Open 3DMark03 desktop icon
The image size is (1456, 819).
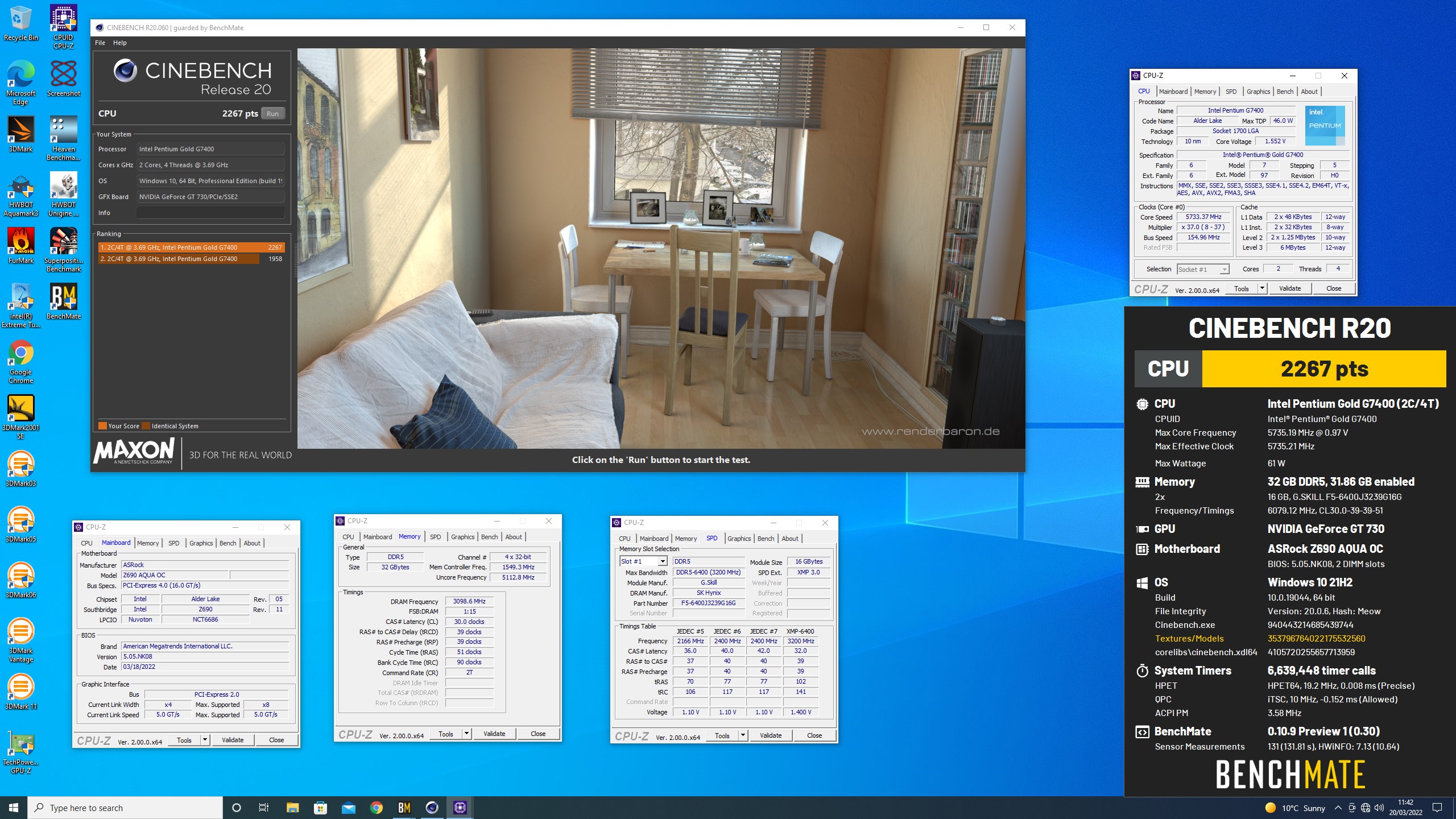(20, 468)
